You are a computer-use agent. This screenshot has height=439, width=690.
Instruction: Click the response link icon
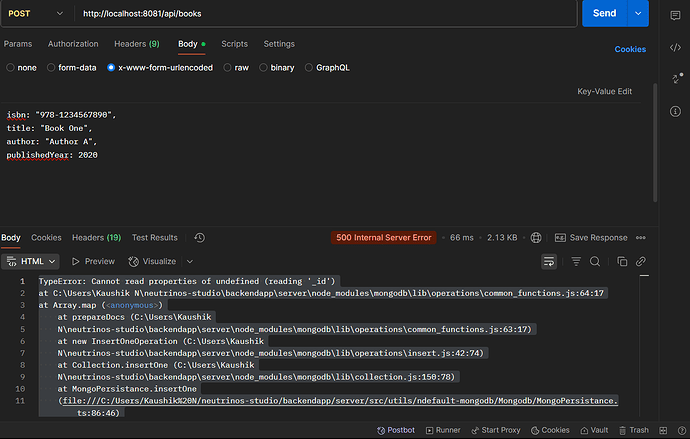(x=641, y=262)
